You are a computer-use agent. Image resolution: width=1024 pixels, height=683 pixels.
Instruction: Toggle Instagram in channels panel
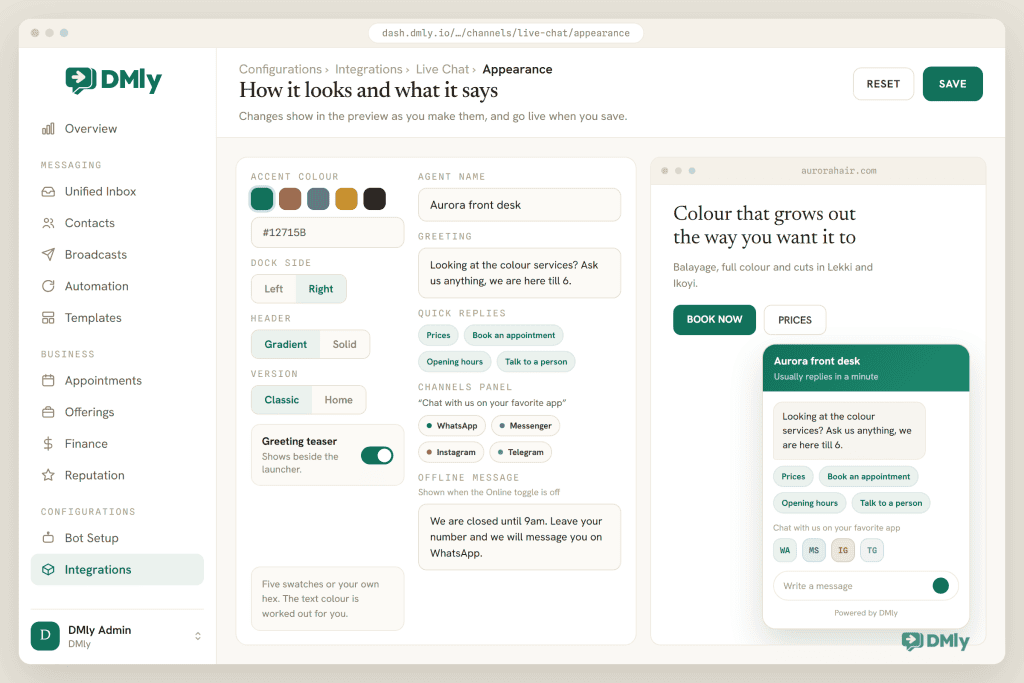pos(451,452)
